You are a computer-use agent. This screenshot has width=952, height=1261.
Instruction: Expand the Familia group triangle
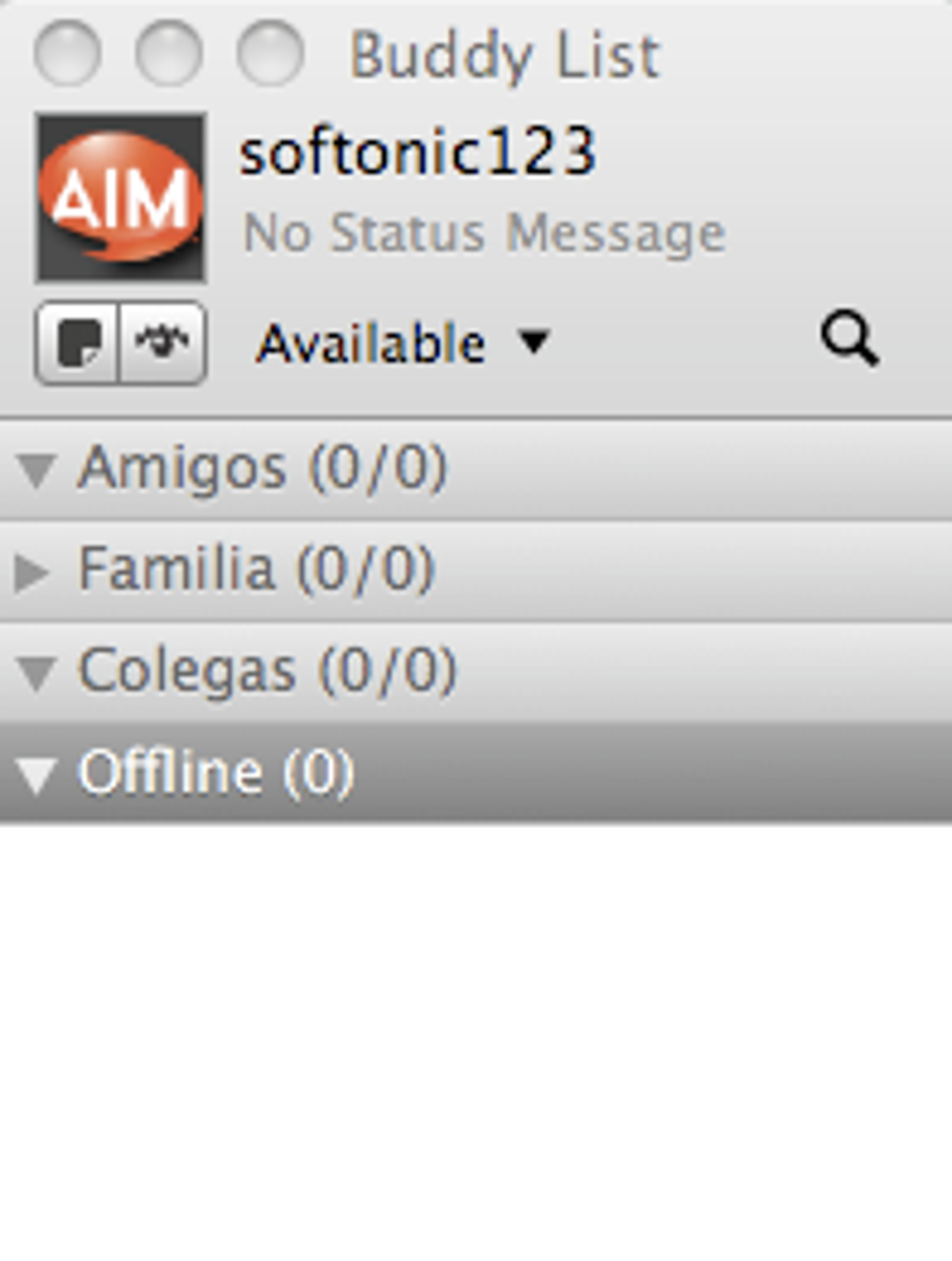[32, 571]
